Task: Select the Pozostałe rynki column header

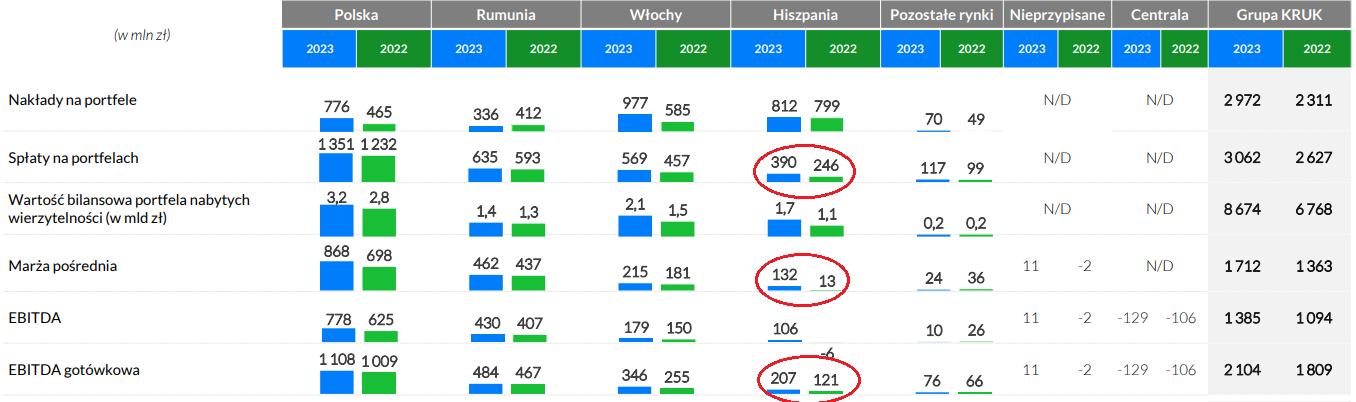Action: [941, 15]
